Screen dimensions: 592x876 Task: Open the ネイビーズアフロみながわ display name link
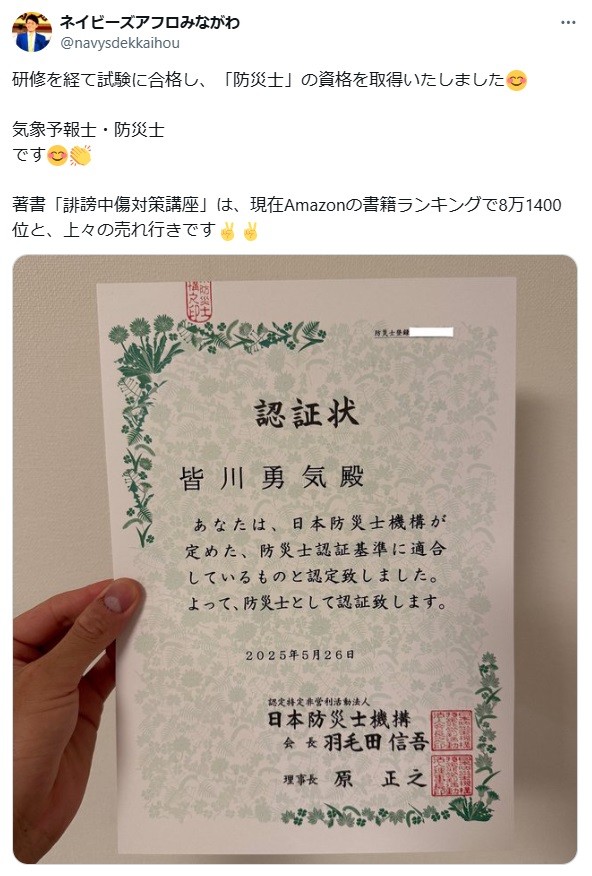pyautogui.click(x=150, y=22)
